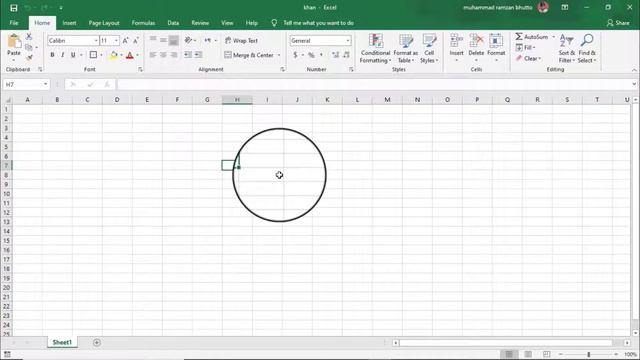Click the Share button
The image size is (640, 360).
pos(618,23)
